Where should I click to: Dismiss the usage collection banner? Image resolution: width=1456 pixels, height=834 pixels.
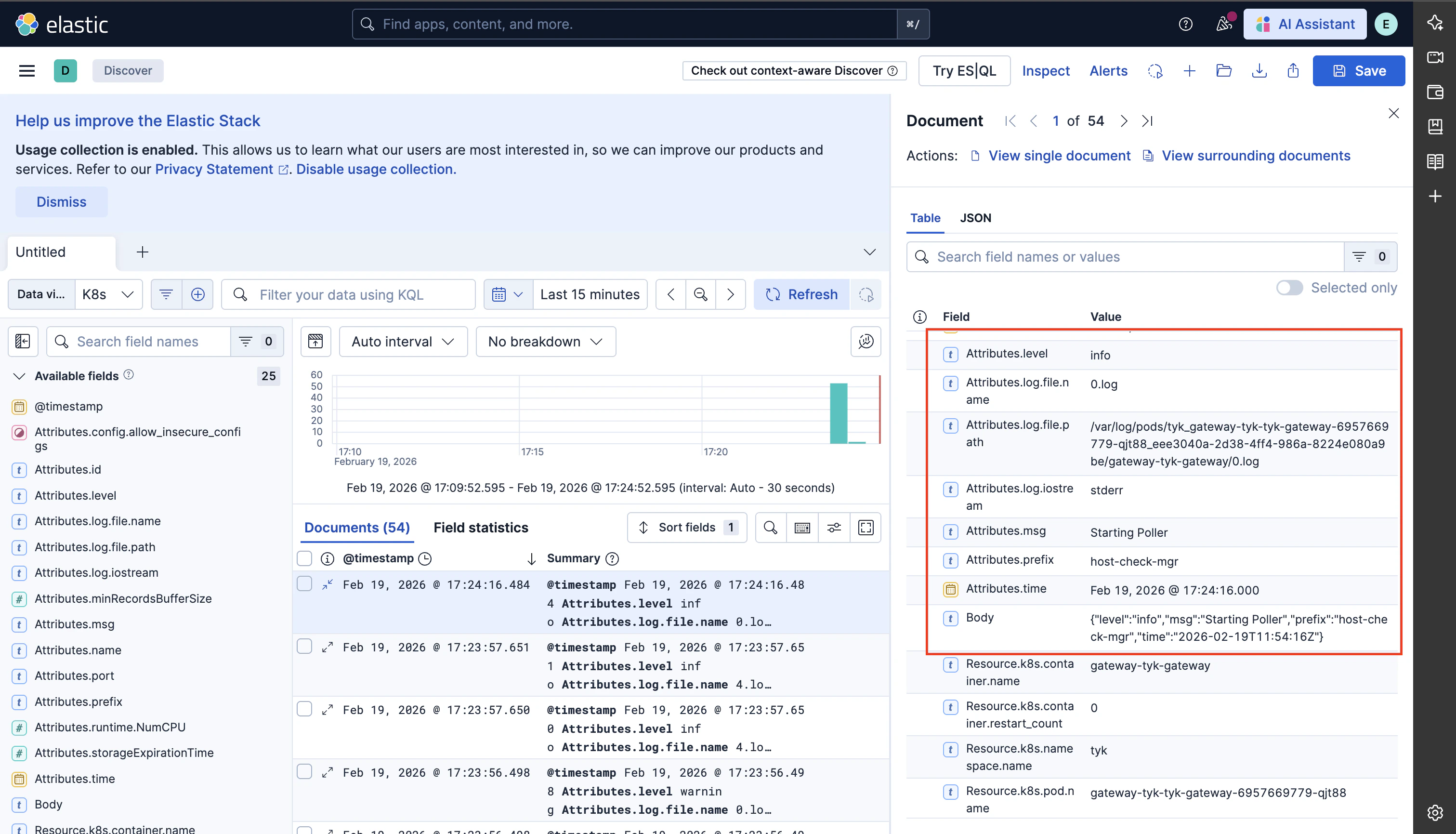click(61, 201)
